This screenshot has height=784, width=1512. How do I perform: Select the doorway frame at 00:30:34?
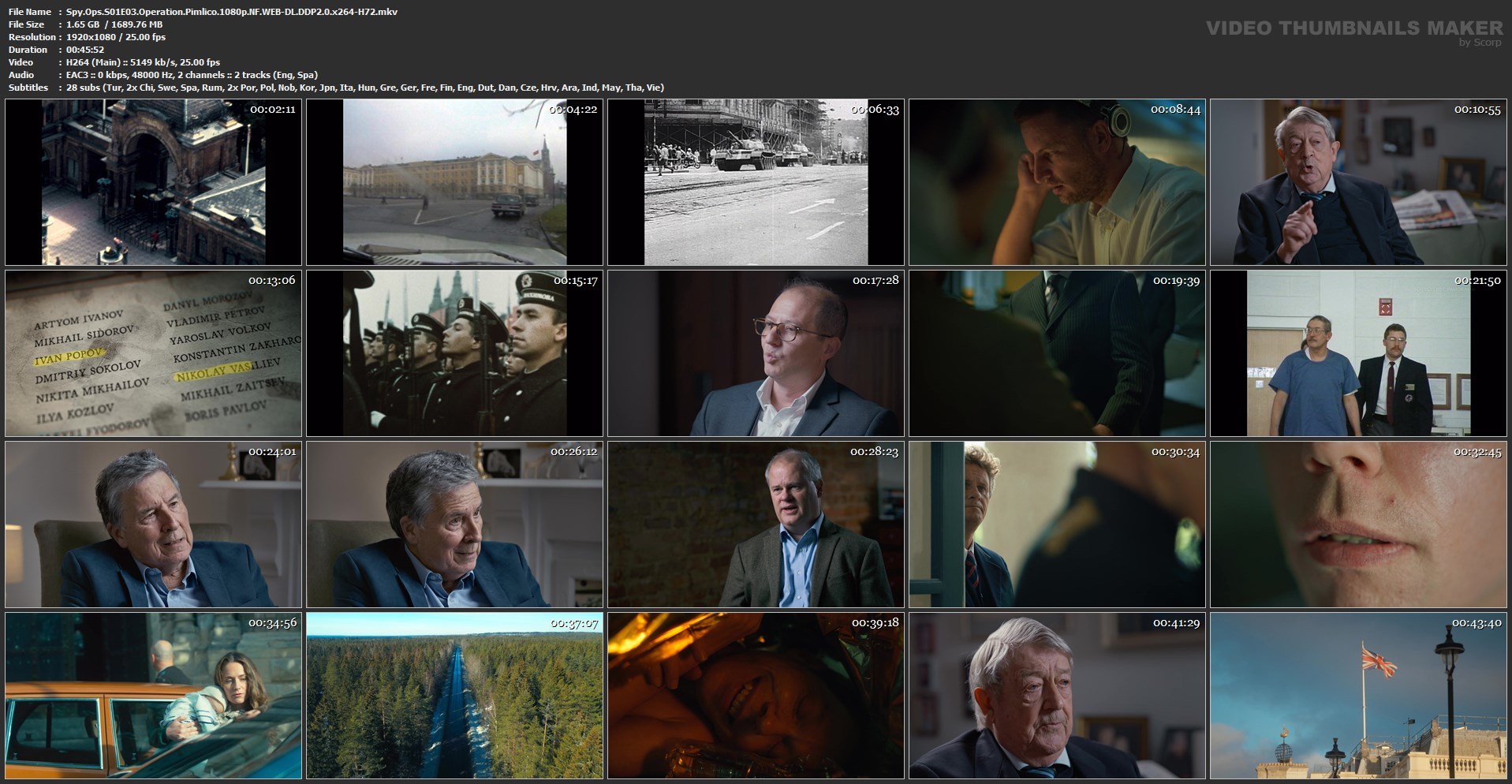pyautogui.click(x=1057, y=525)
